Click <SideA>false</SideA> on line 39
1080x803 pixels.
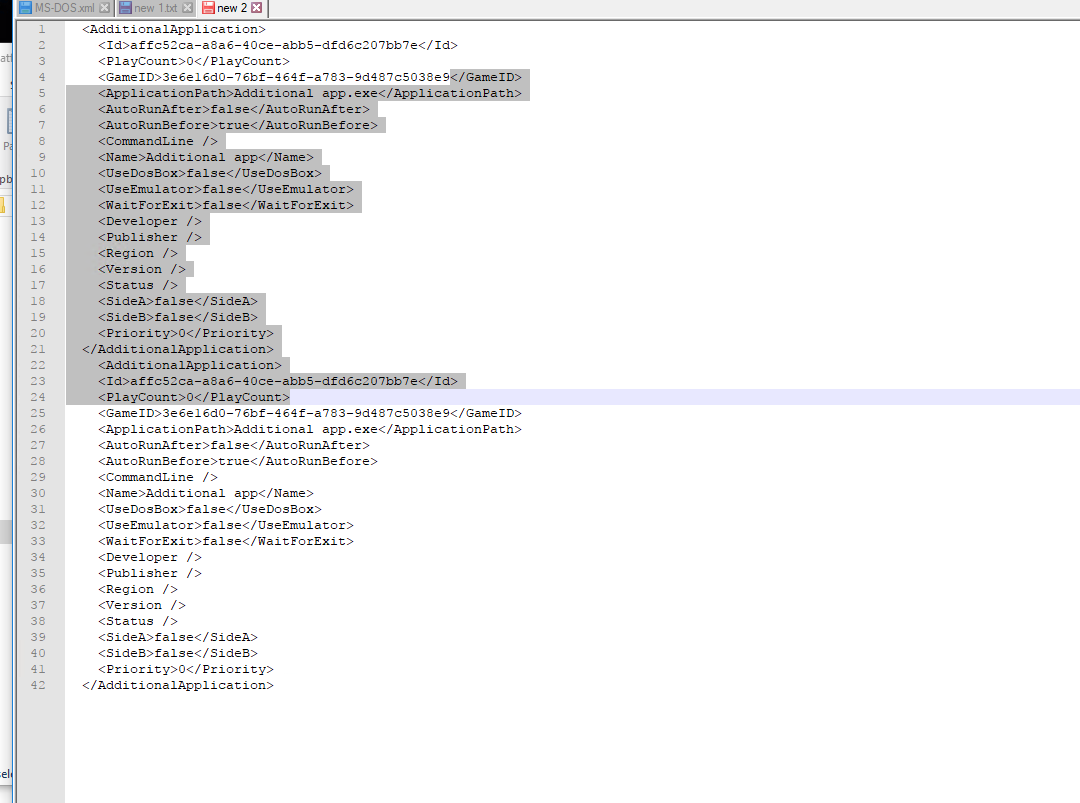tap(178, 638)
